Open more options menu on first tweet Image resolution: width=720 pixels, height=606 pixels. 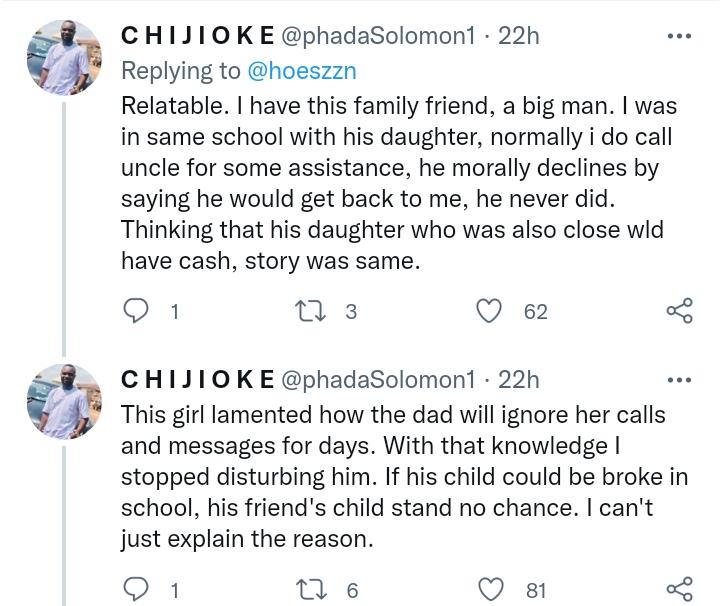(679, 36)
